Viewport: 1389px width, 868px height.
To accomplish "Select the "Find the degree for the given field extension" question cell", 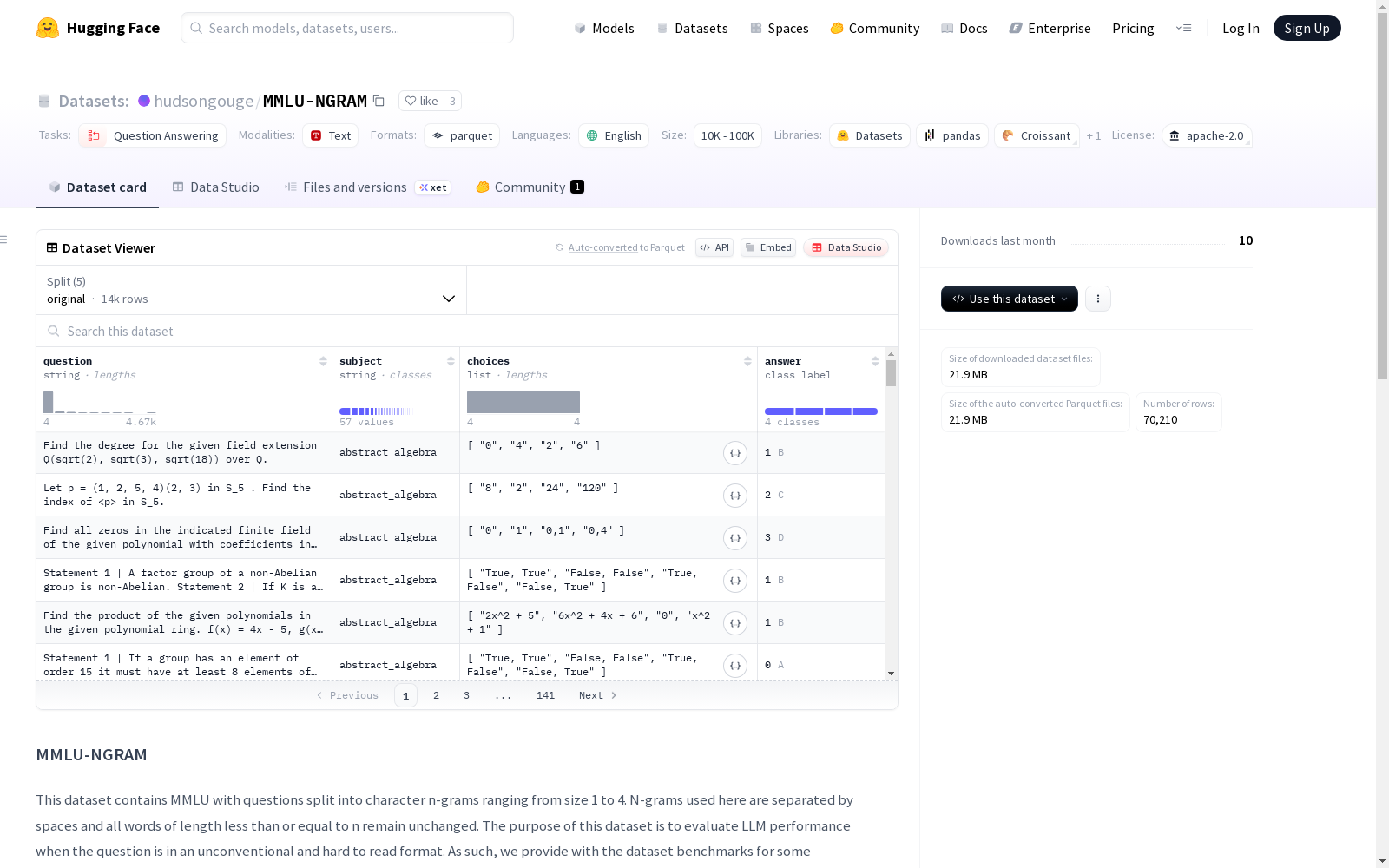I will pos(184,452).
